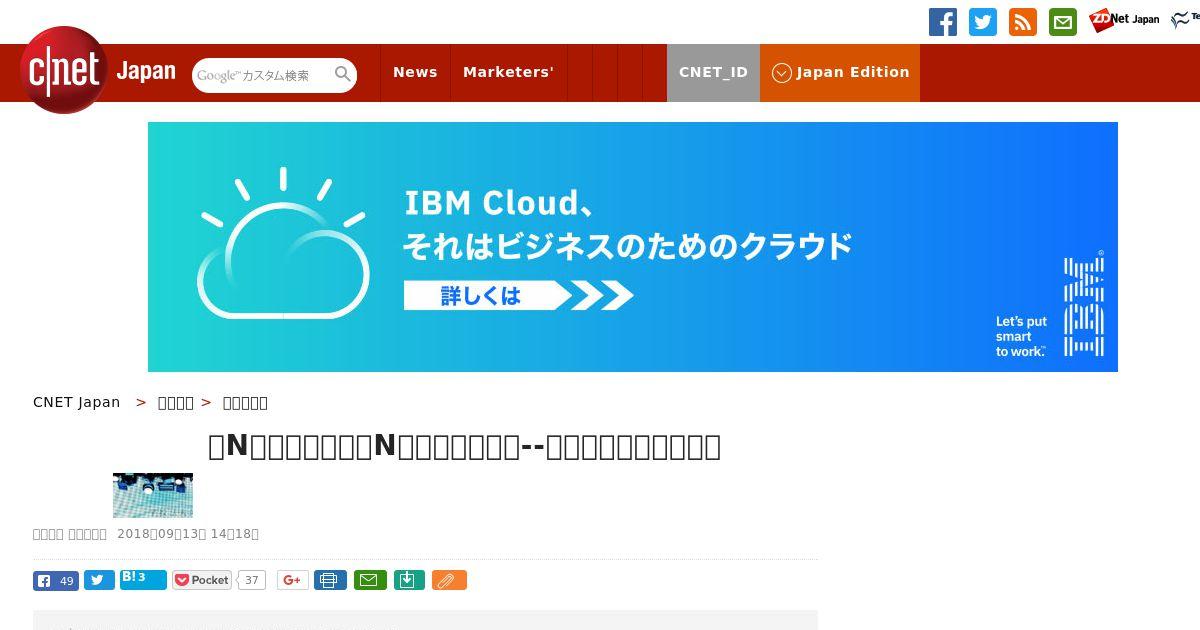
Task: Save the article to Pocket
Action: tap(202, 580)
